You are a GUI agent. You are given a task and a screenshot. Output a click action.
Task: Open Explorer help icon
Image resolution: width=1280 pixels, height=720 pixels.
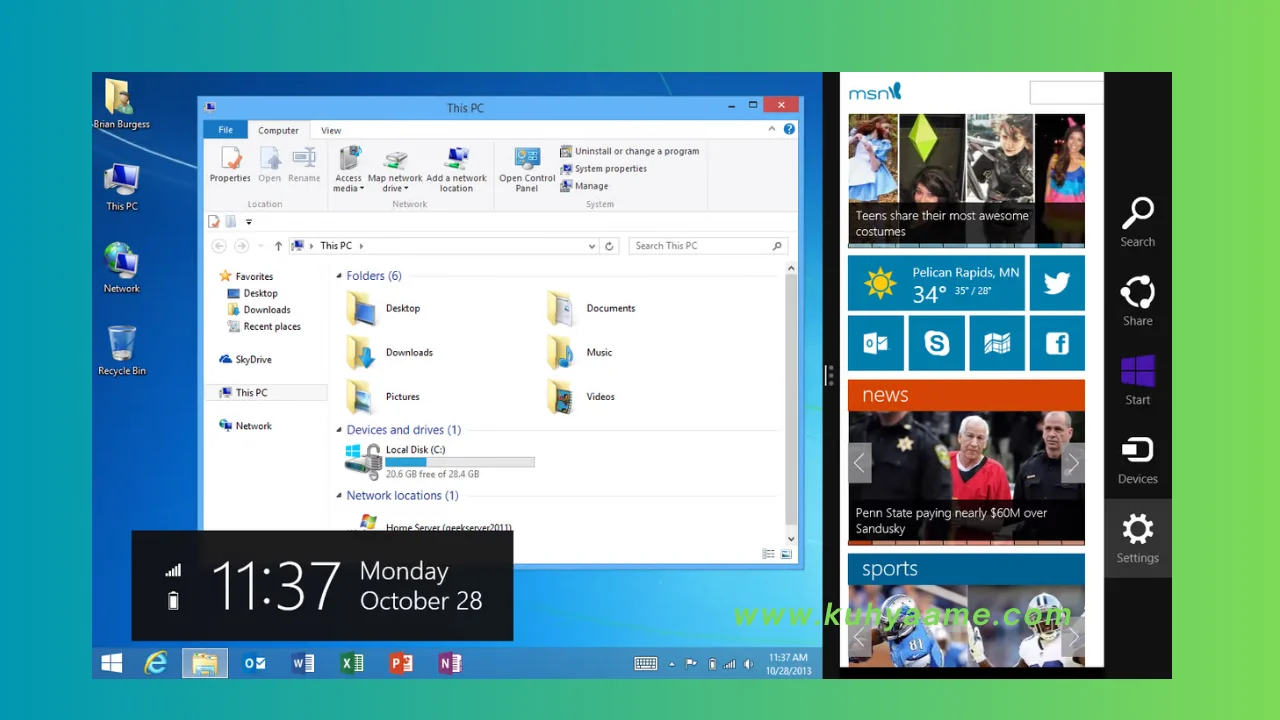pos(789,129)
